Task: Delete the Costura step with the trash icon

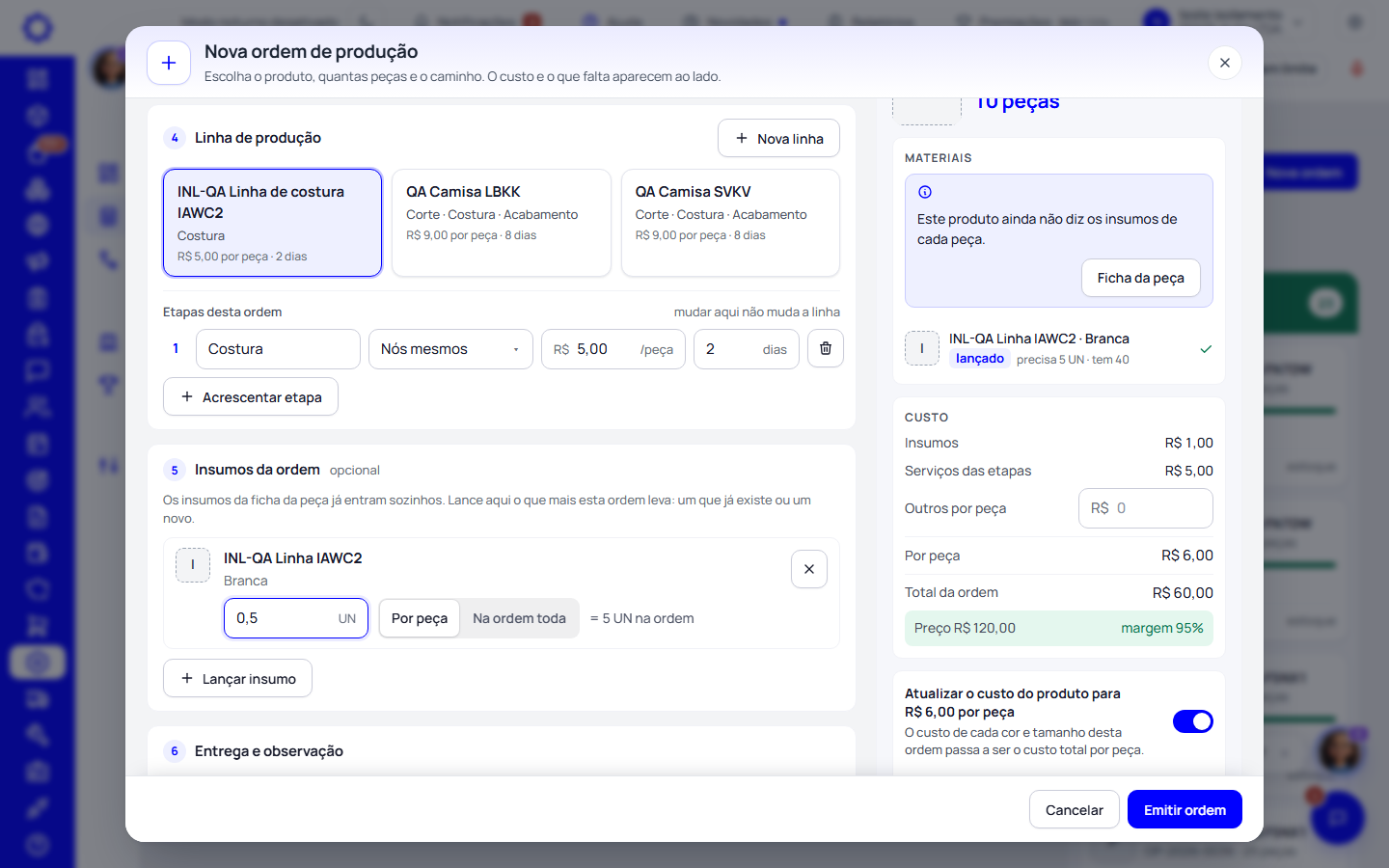Action: coord(826,348)
